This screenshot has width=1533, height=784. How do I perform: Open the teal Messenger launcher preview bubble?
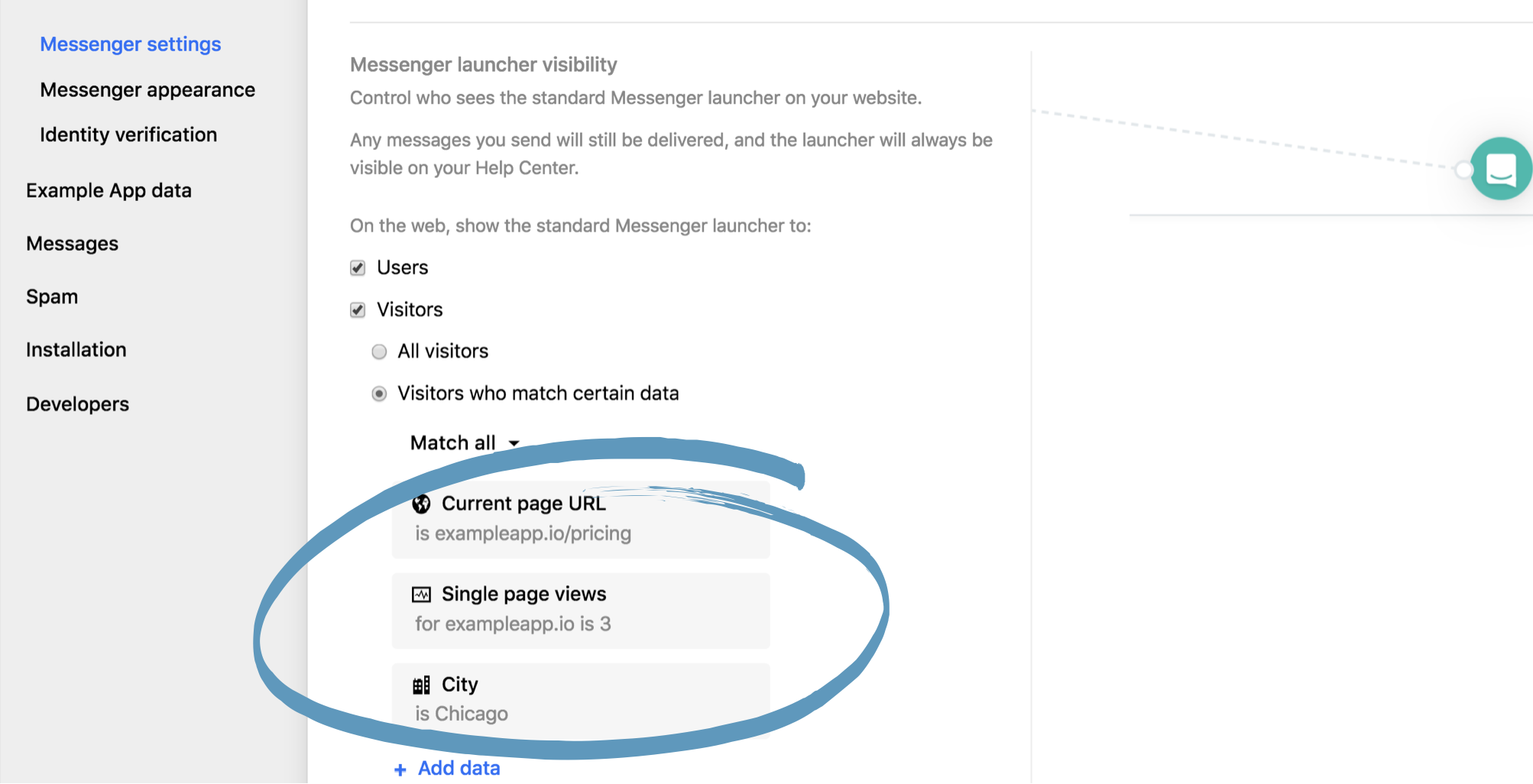pyautogui.click(x=1500, y=168)
